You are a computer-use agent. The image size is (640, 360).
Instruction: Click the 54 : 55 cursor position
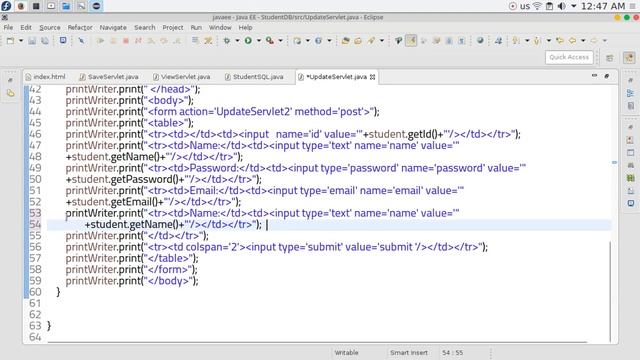(452, 353)
